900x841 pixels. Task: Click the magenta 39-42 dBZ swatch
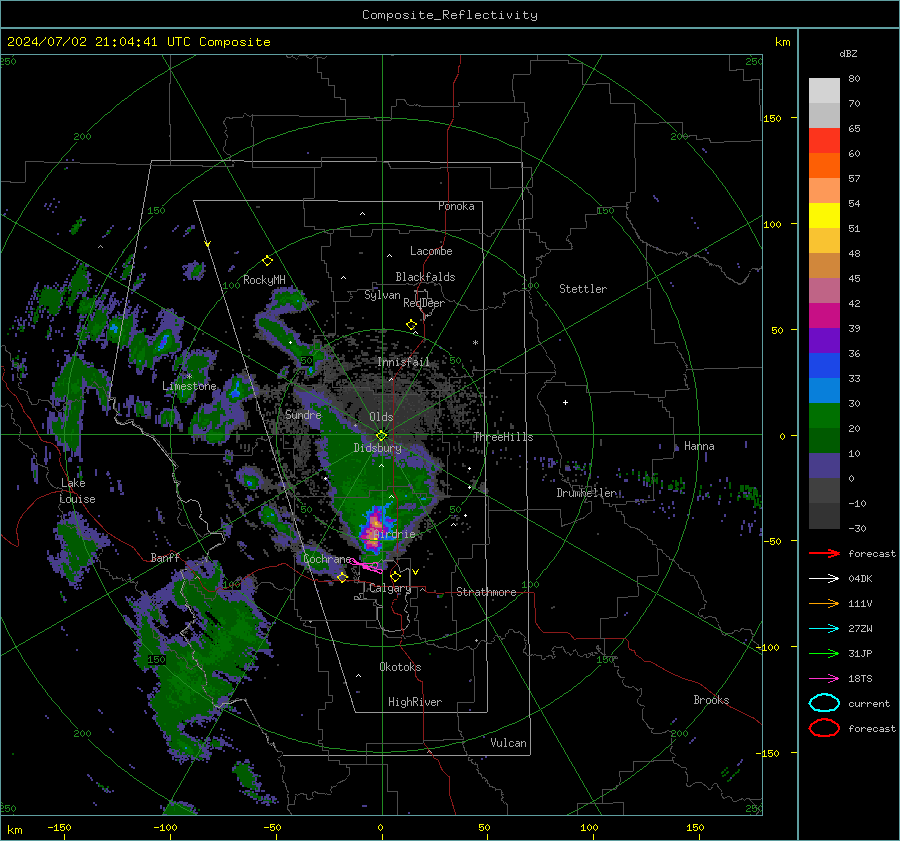click(824, 316)
